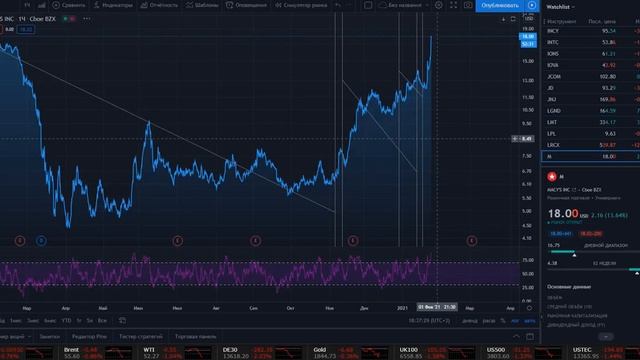The image size is (640, 360).
Task: Open chart settings gear icon
Action: tap(438, 5)
